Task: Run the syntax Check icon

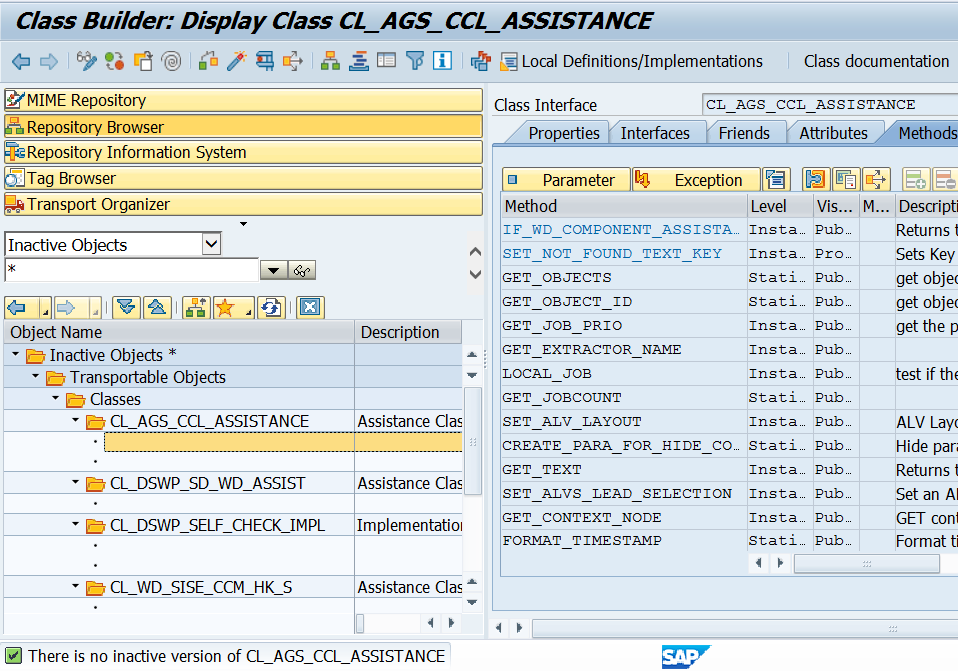Action: 208,61
